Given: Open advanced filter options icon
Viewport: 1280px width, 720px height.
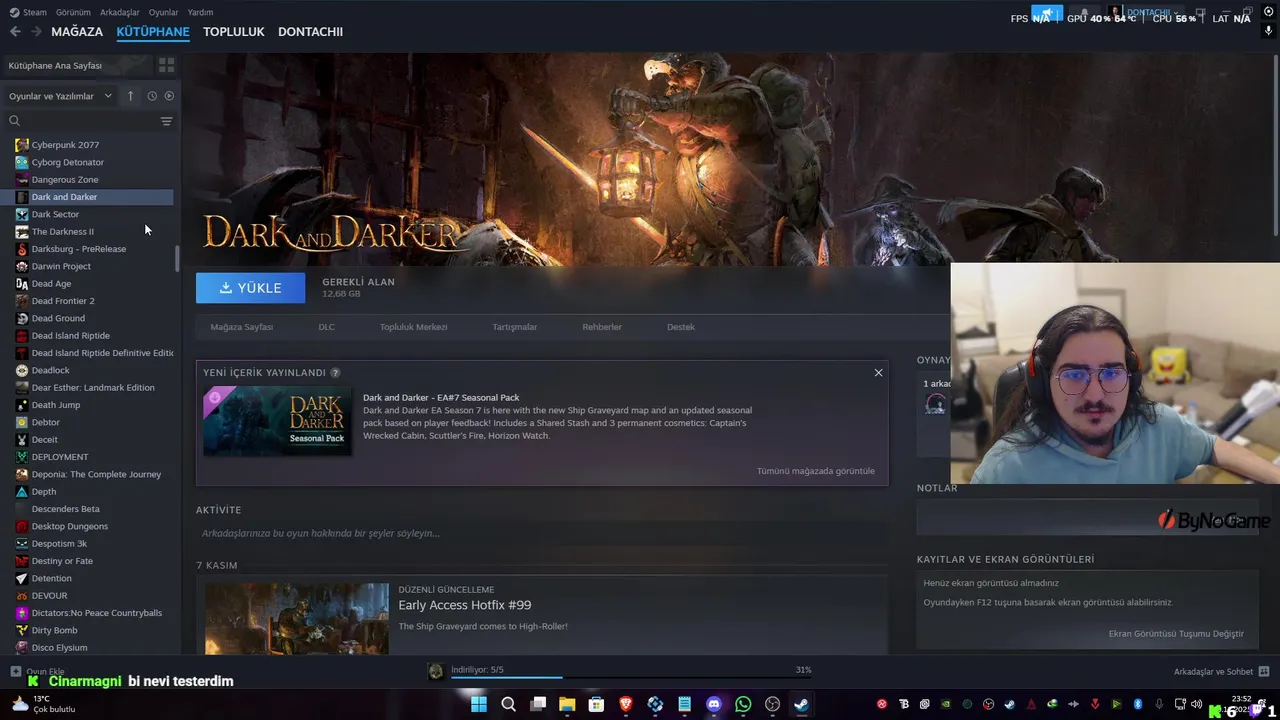Looking at the screenshot, I should pyautogui.click(x=166, y=121).
